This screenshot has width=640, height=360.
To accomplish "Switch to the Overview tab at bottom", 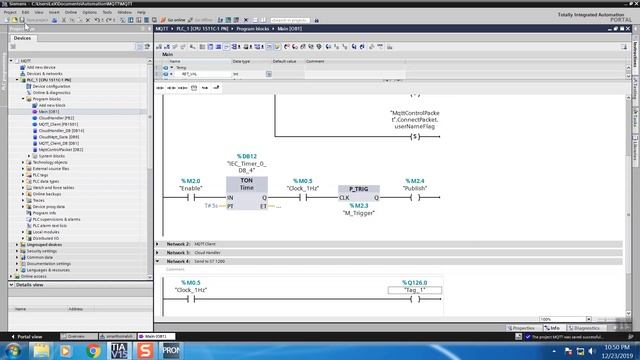I will [x=79, y=337].
